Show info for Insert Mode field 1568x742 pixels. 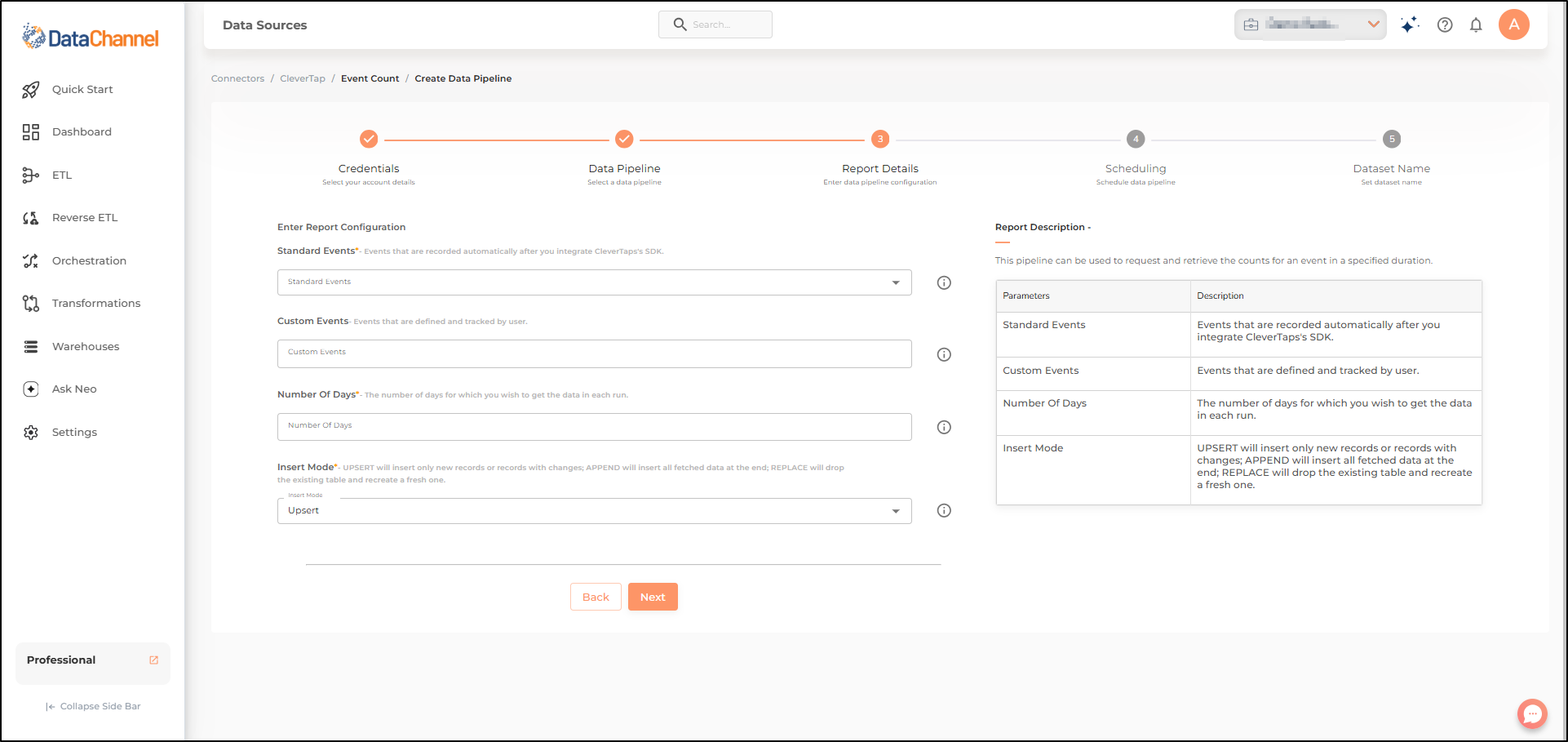coord(944,511)
